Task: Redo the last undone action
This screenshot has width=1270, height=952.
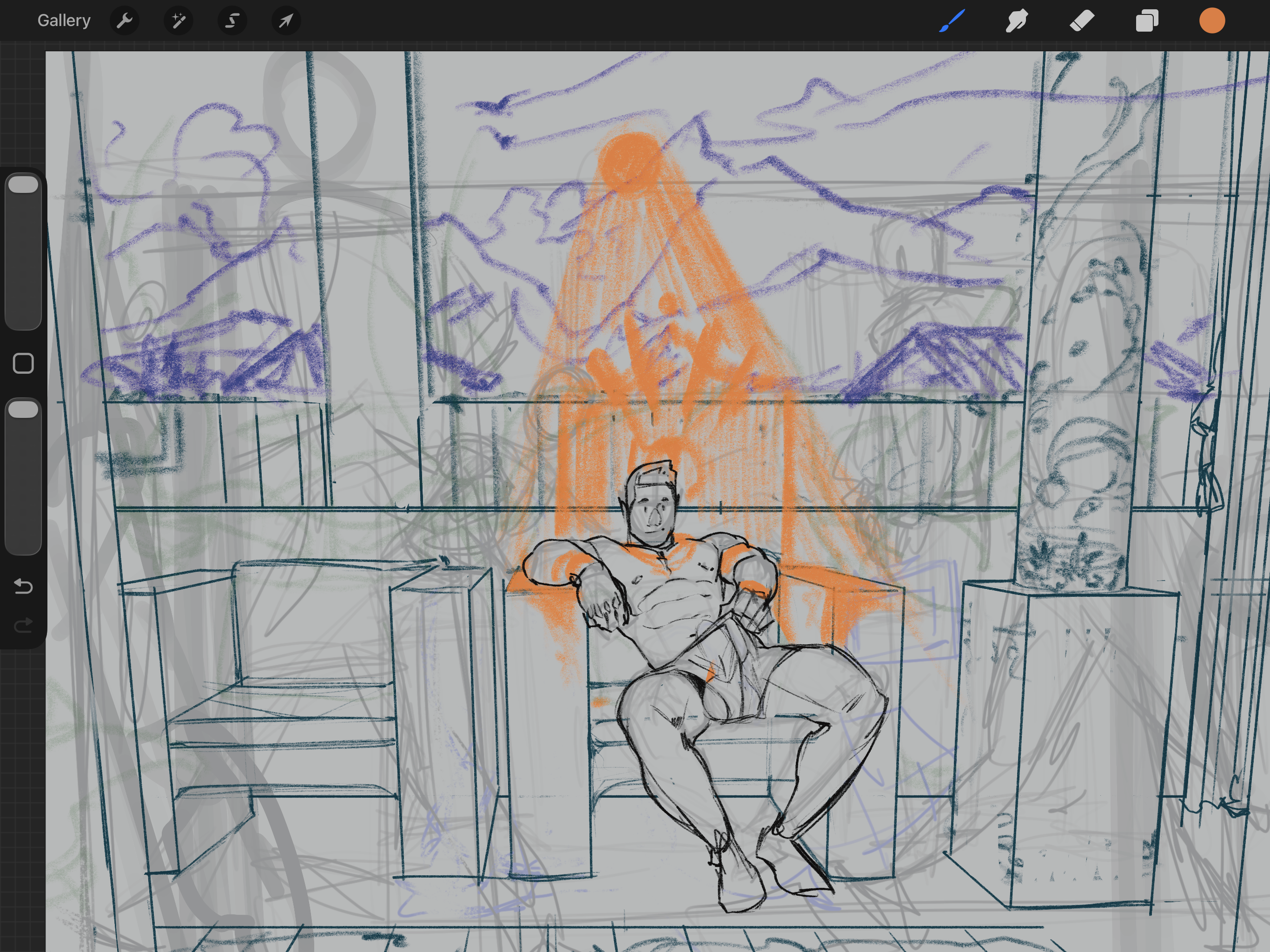Action: tap(23, 625)
